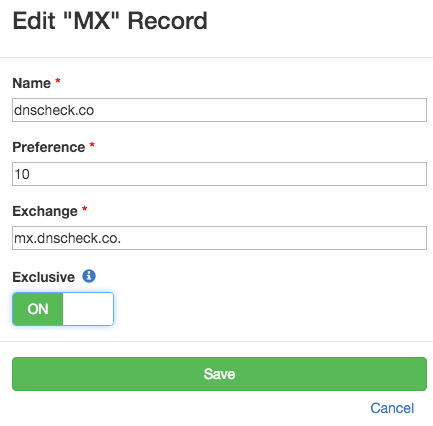Turn off the Exclusive toggle switch

63,309
